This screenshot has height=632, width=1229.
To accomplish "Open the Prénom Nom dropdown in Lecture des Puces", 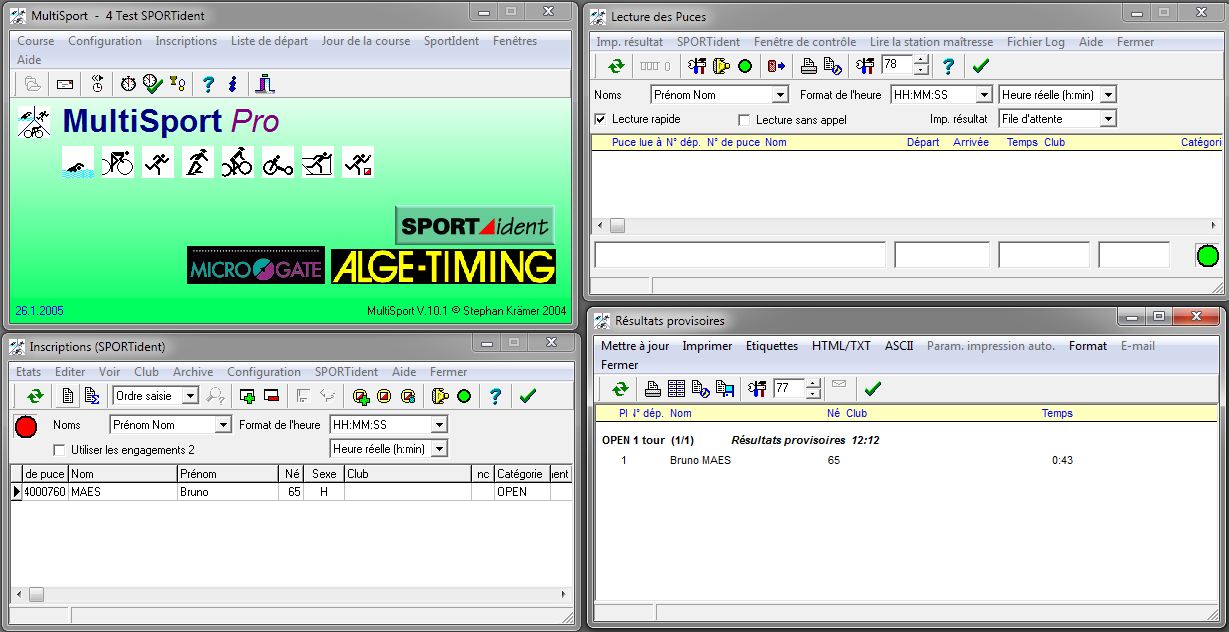I will pyautogui.click(x=780, y=95).
